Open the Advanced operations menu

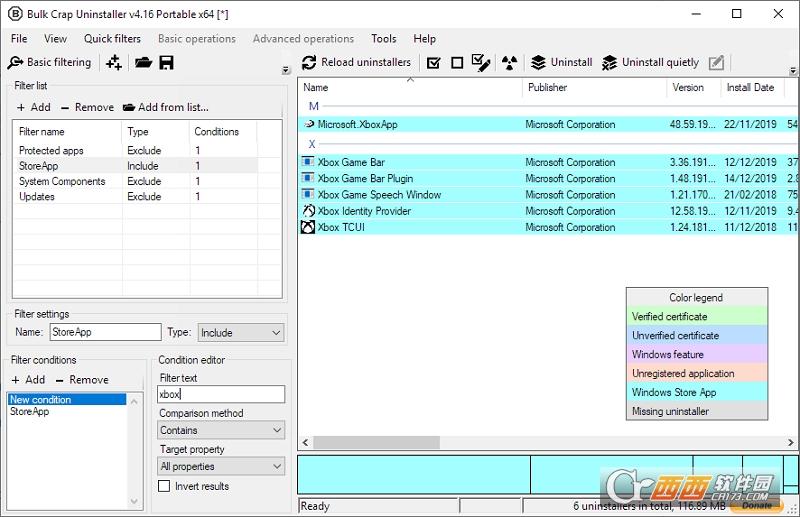click(x=303, y=38)
